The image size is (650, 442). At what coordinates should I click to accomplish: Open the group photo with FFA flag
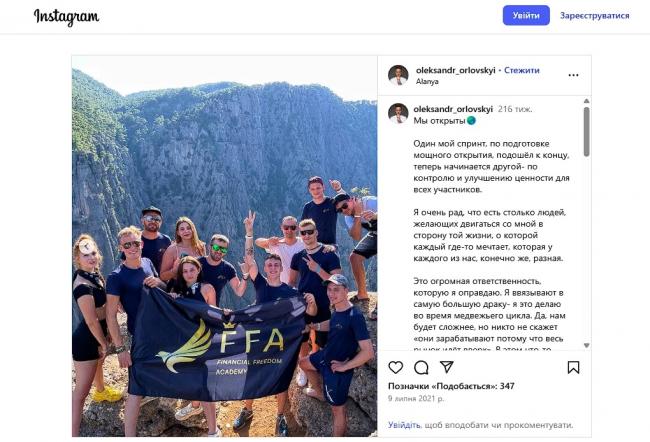(224, 245)
